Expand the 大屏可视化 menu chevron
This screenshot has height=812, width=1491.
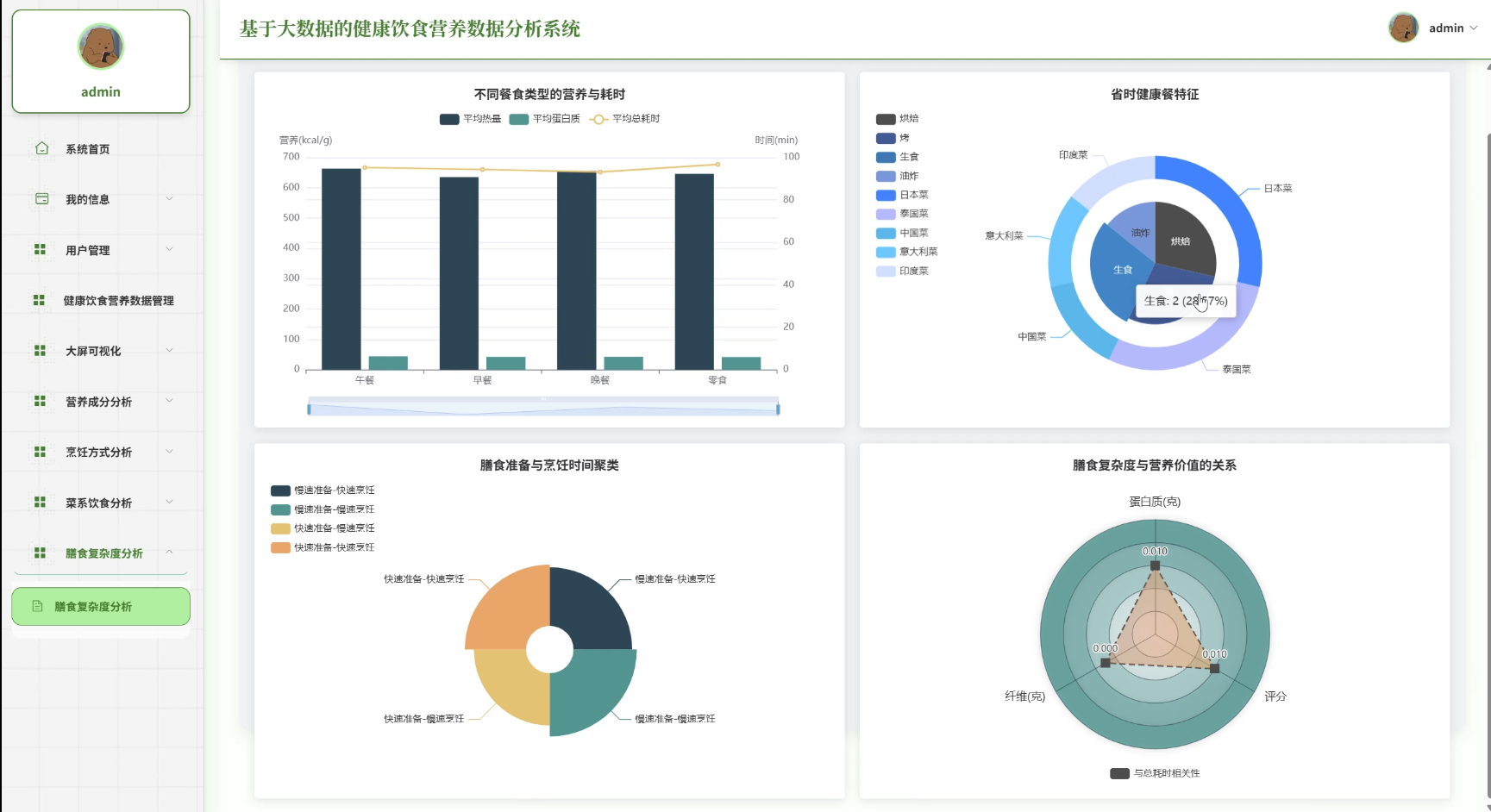point(169,350)
